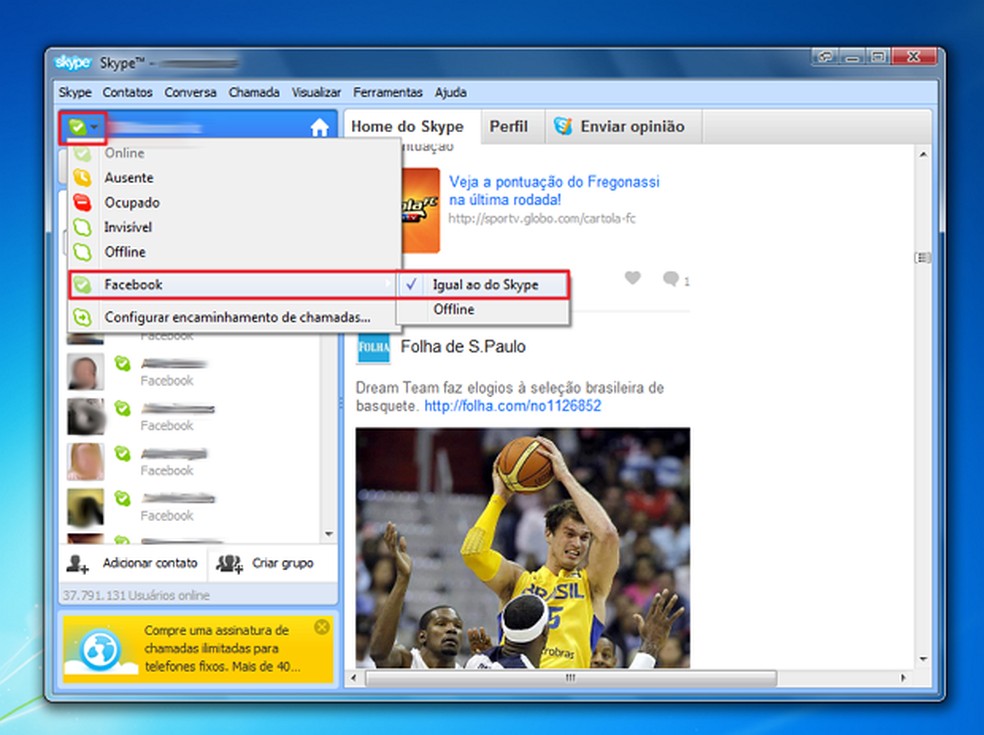Image resolution: width=984 pixels, height=735 pixels.
Task: Click the yellow Ausente clock icon
Action: tap(82, 178)
